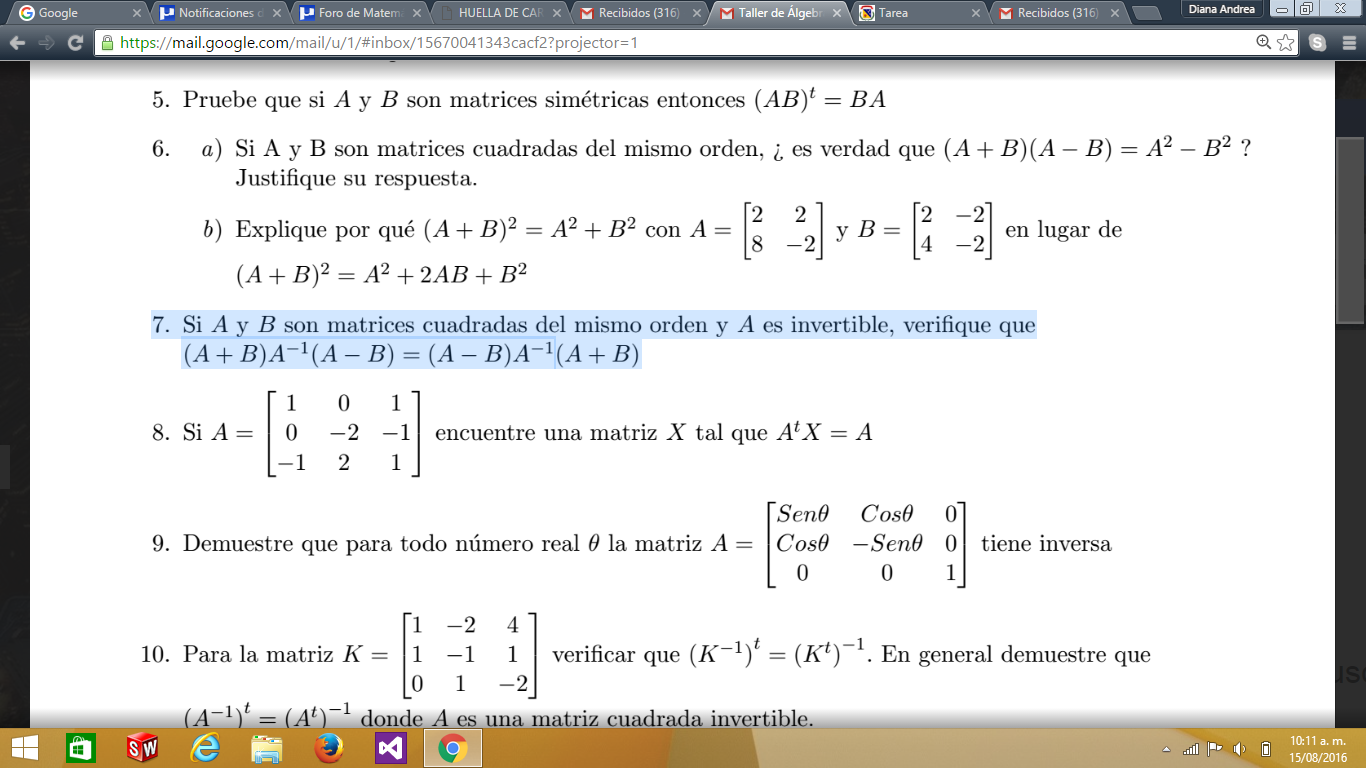Open File Explorer from the taskbar

(267, 748)
